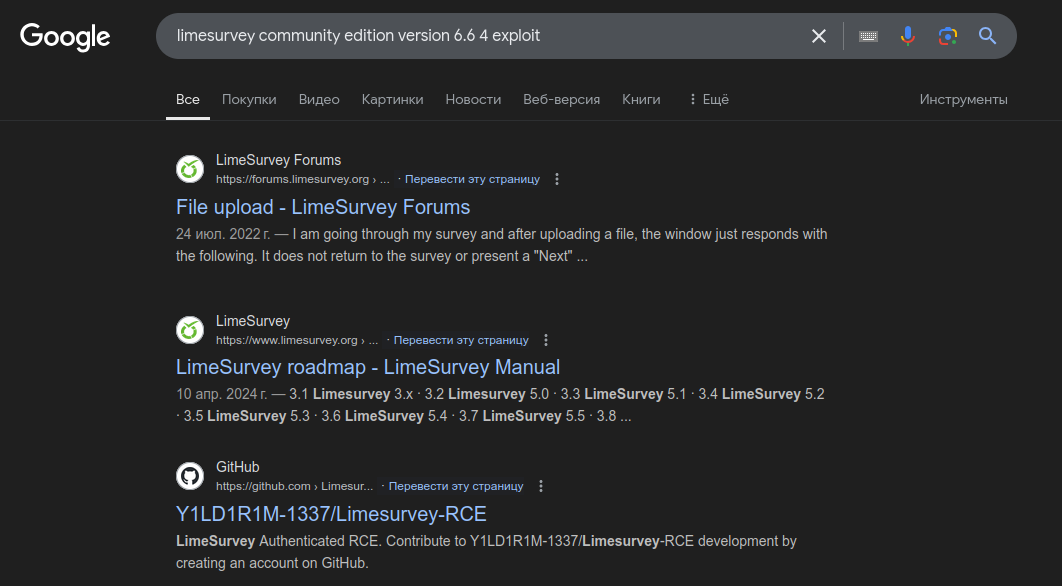
Task: Open the options menu for LimeSurvey roadmap result
Action: point(546,340)
